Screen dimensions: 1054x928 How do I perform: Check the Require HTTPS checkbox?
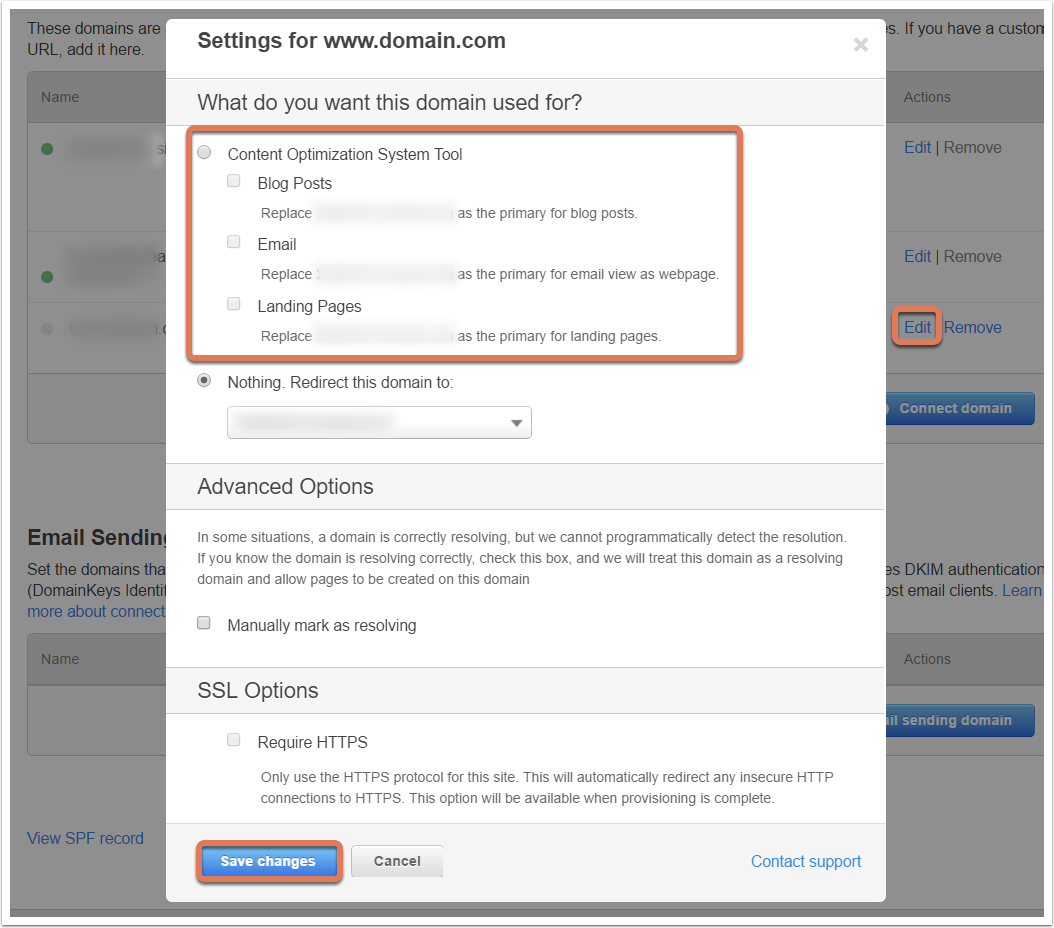(x=234, y=740)
